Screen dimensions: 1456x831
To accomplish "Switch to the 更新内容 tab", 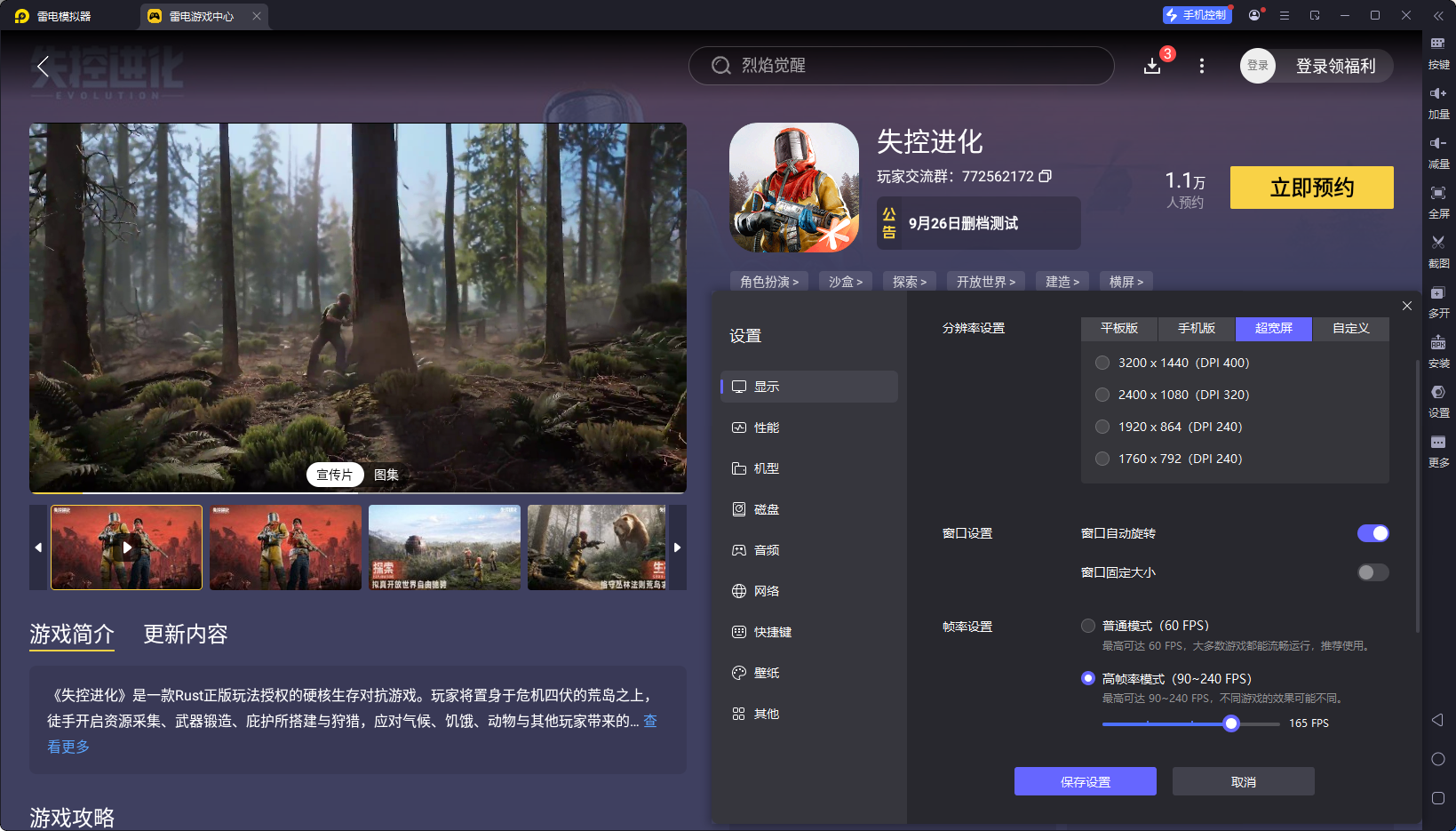I will click(x=185, y=634).
